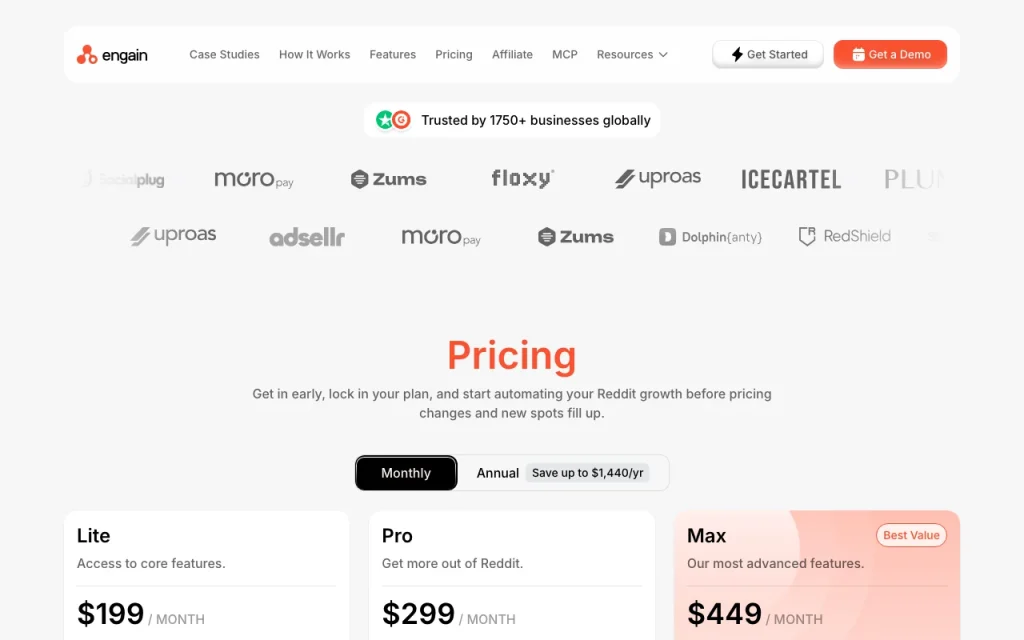Click the Save up to $1,440/yr badge
Viewport: 1024px width, 640px height.
click(x=587, y=473)
